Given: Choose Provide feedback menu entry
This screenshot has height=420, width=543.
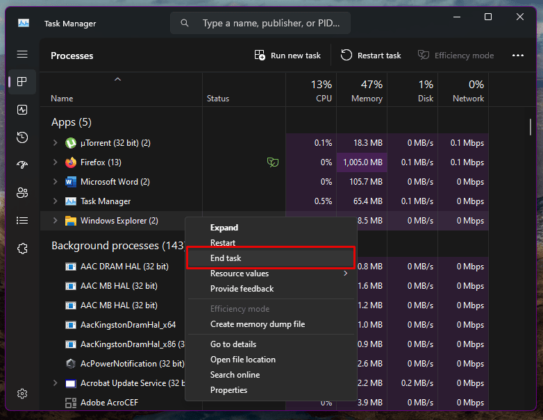Looking at the screenshot, I should (x=271, y=289).
